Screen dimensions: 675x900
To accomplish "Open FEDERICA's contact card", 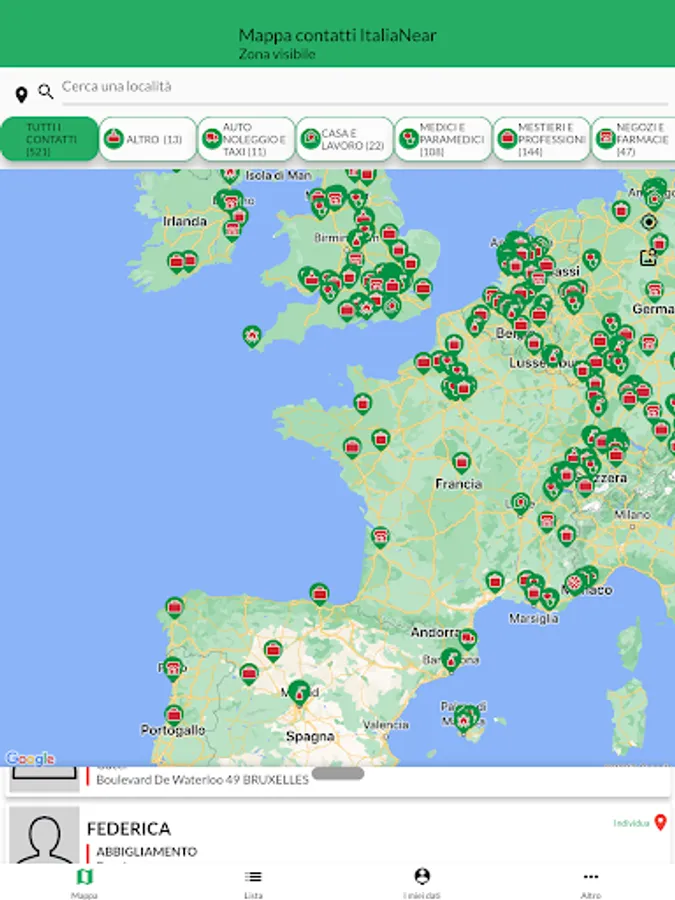I will coord(339,833).
